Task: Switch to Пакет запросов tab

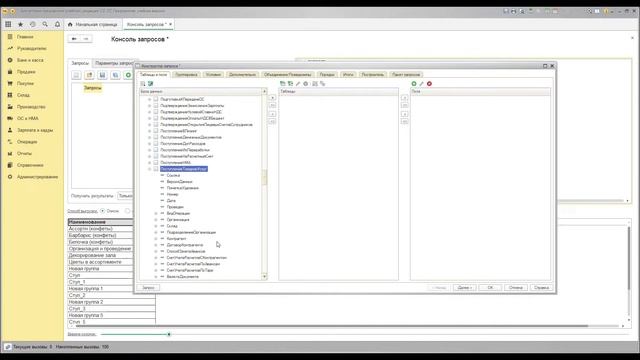Action: (406, 75)
